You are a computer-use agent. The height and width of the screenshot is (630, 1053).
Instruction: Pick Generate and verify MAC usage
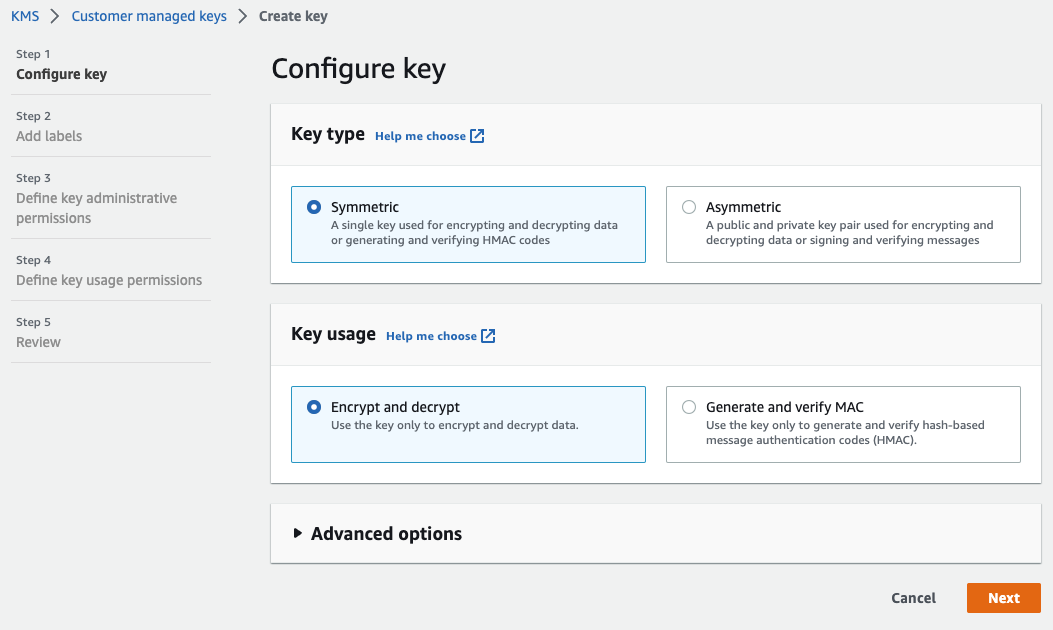click(x=689, y=407)
